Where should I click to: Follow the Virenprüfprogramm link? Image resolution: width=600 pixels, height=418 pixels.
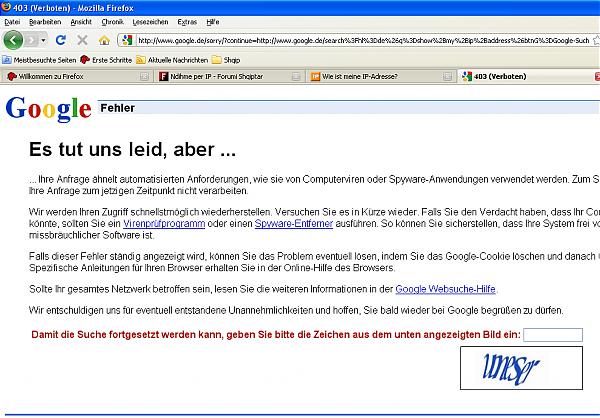[164, 224]
